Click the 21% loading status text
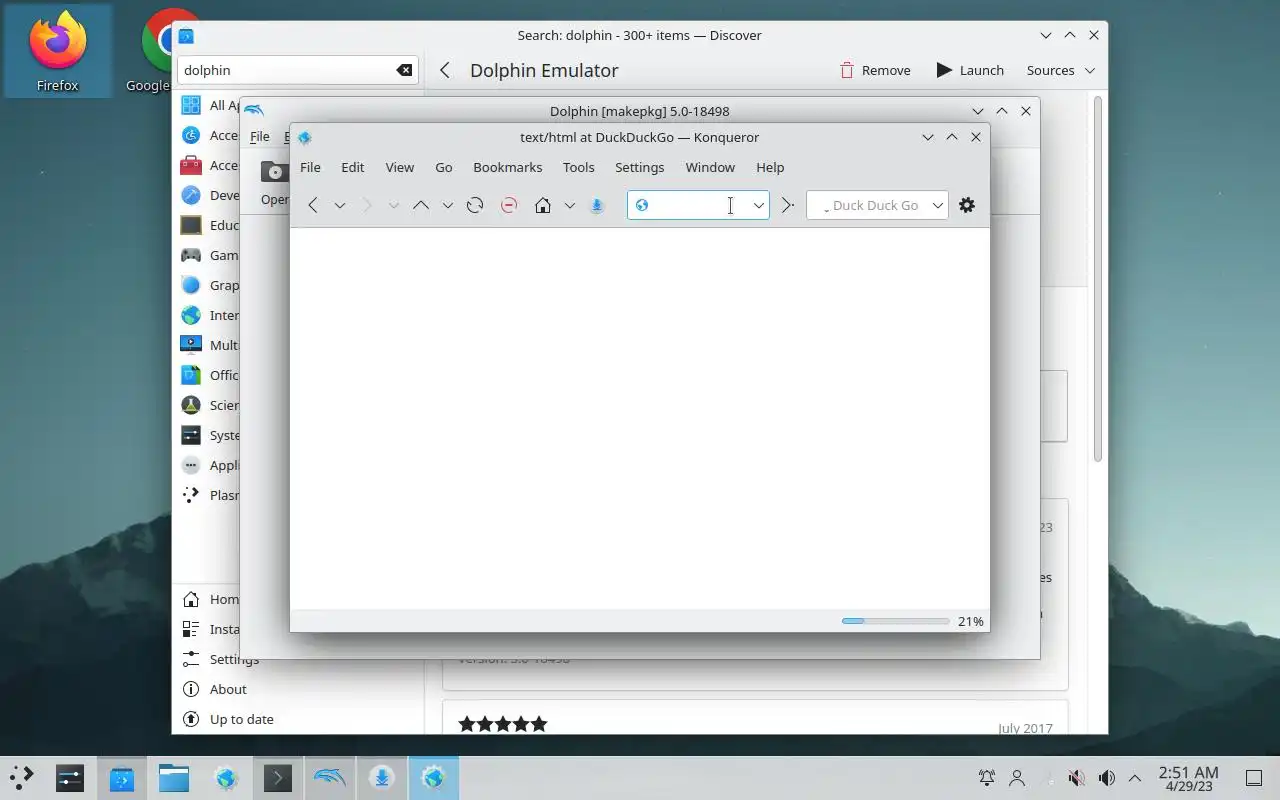 (x=970, y=621)
